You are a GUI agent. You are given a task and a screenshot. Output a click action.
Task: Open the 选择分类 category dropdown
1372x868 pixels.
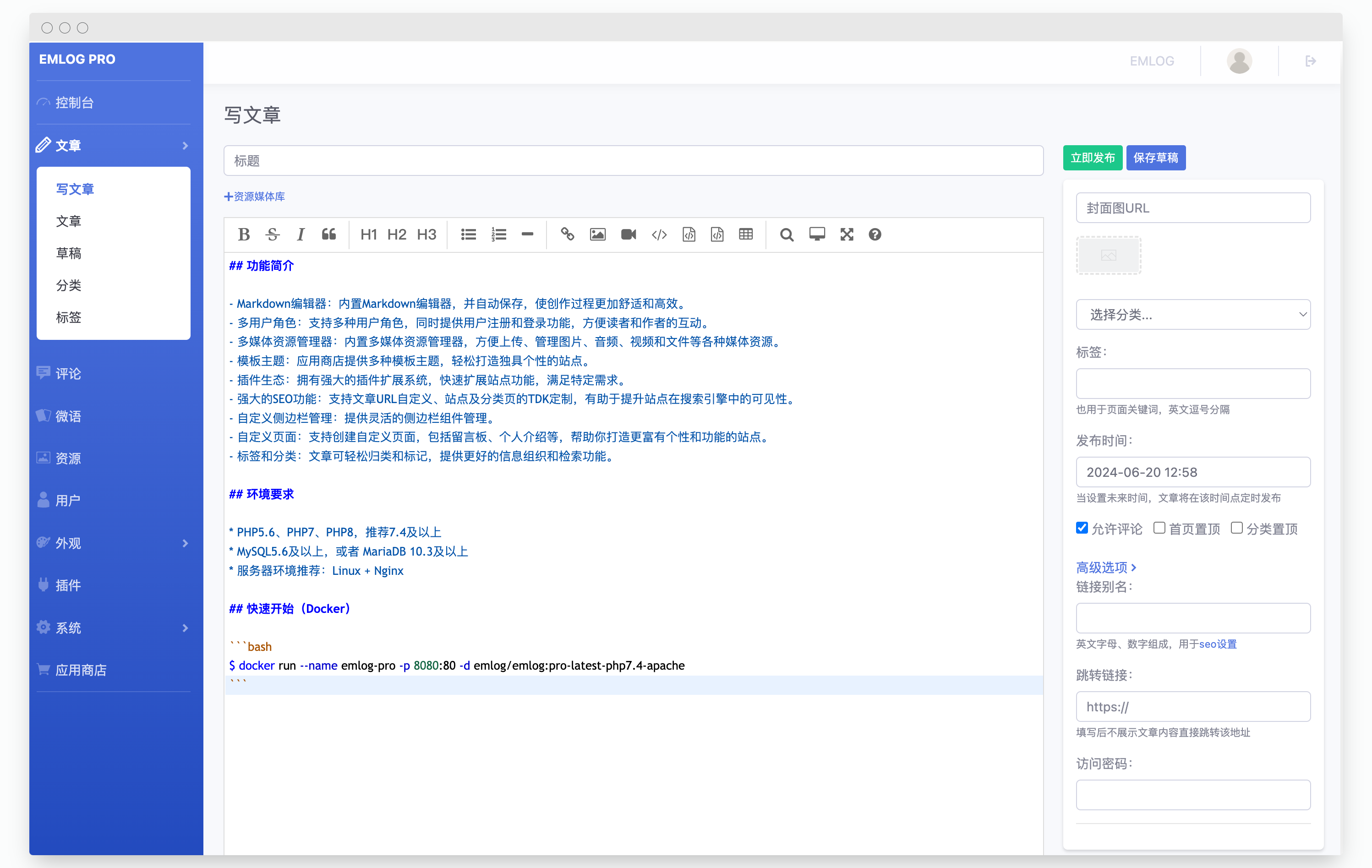[x=1193, y=314]
